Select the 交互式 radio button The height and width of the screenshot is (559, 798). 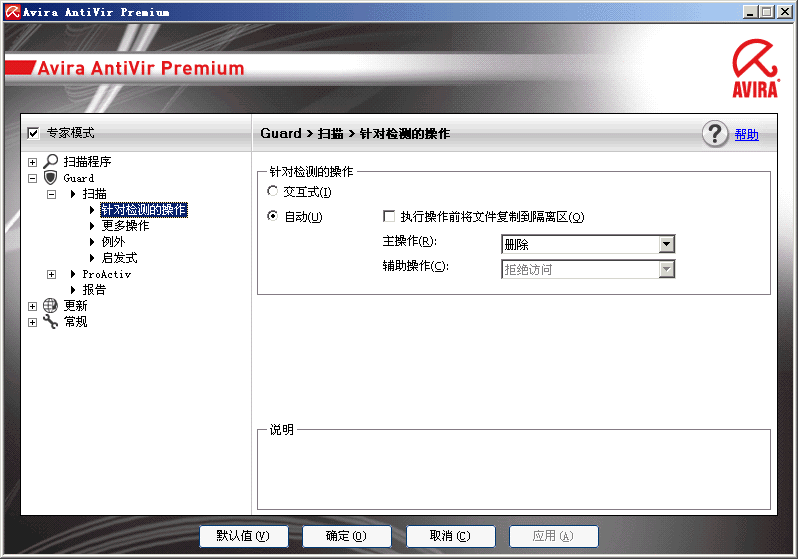coord(273,191)
